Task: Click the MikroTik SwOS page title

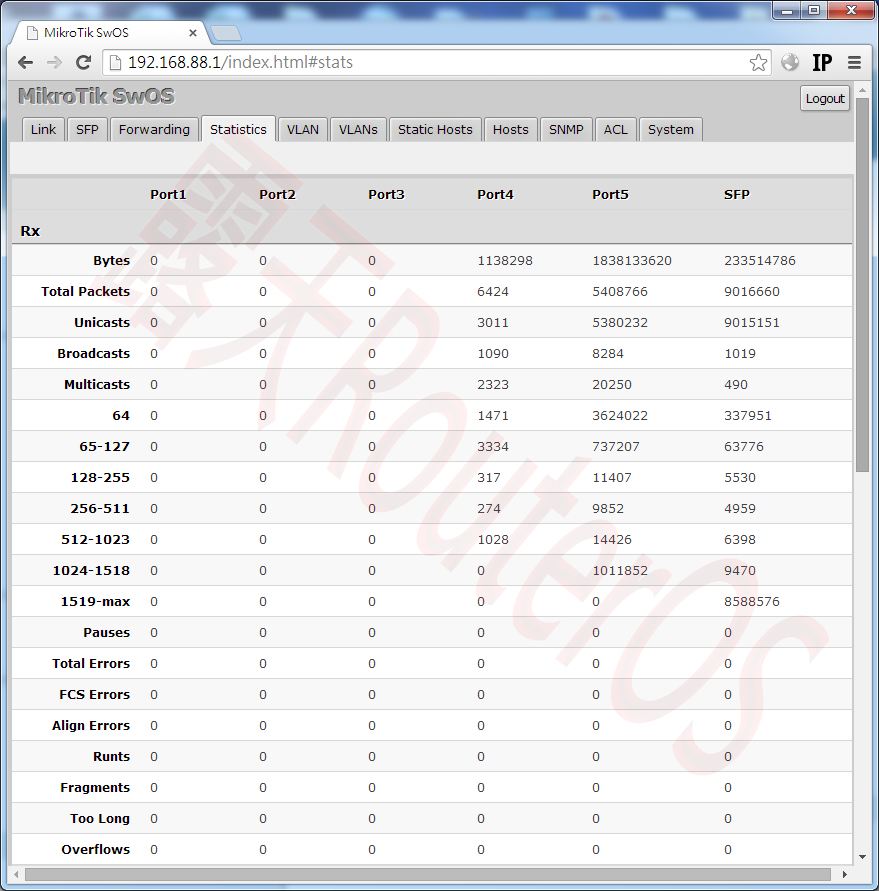Action: coord(96,96)
